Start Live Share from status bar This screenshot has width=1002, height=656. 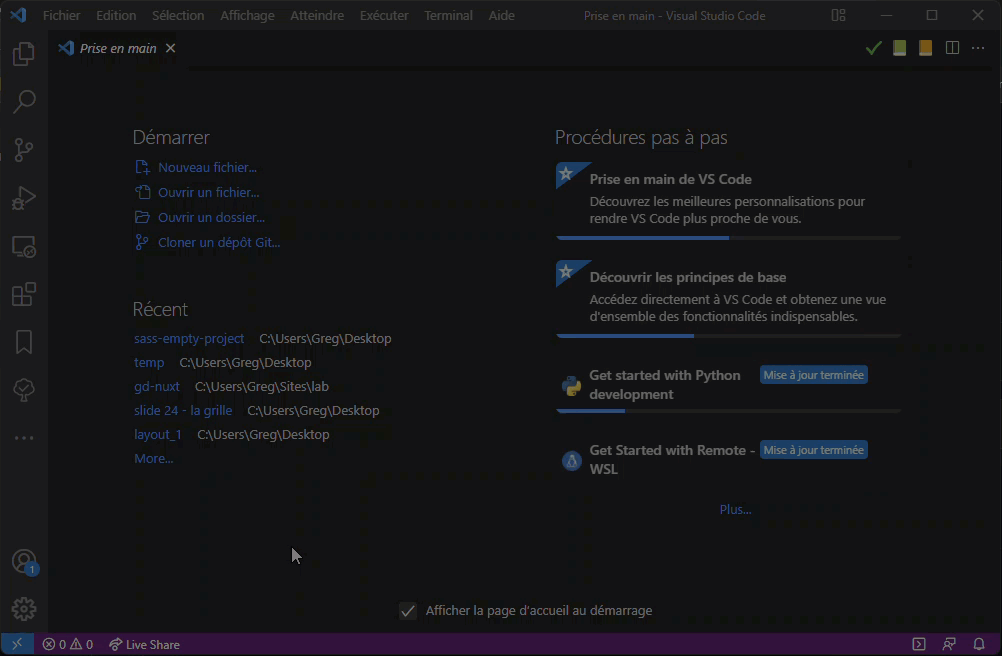click(x=144, y=645)
